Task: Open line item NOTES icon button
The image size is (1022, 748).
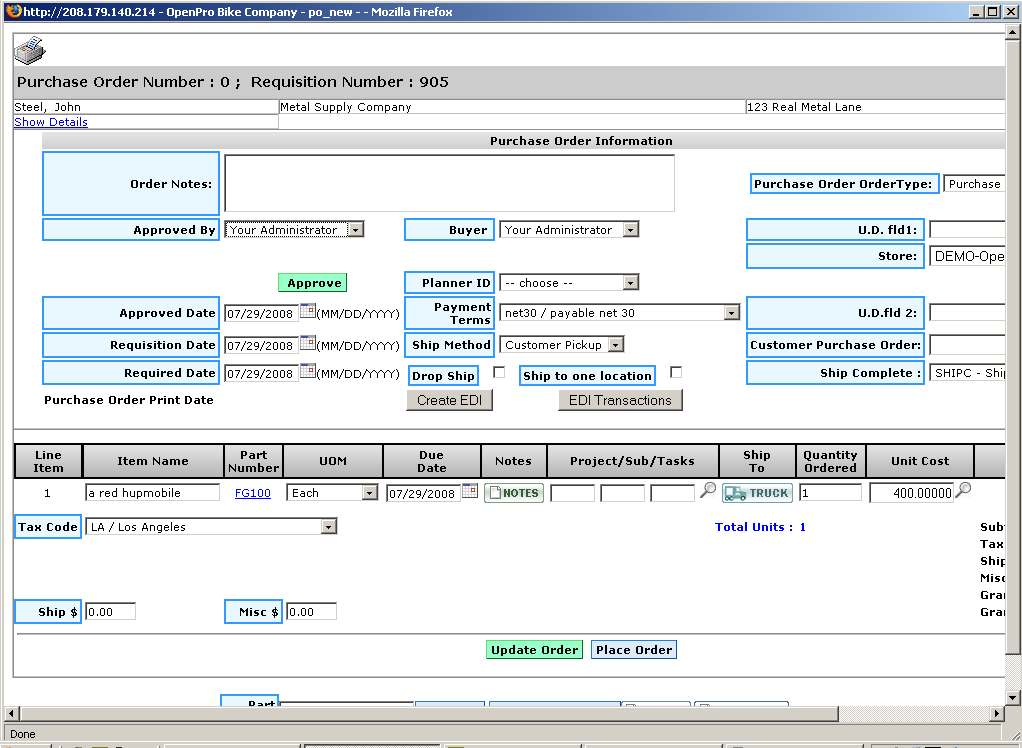Action: 514,493
